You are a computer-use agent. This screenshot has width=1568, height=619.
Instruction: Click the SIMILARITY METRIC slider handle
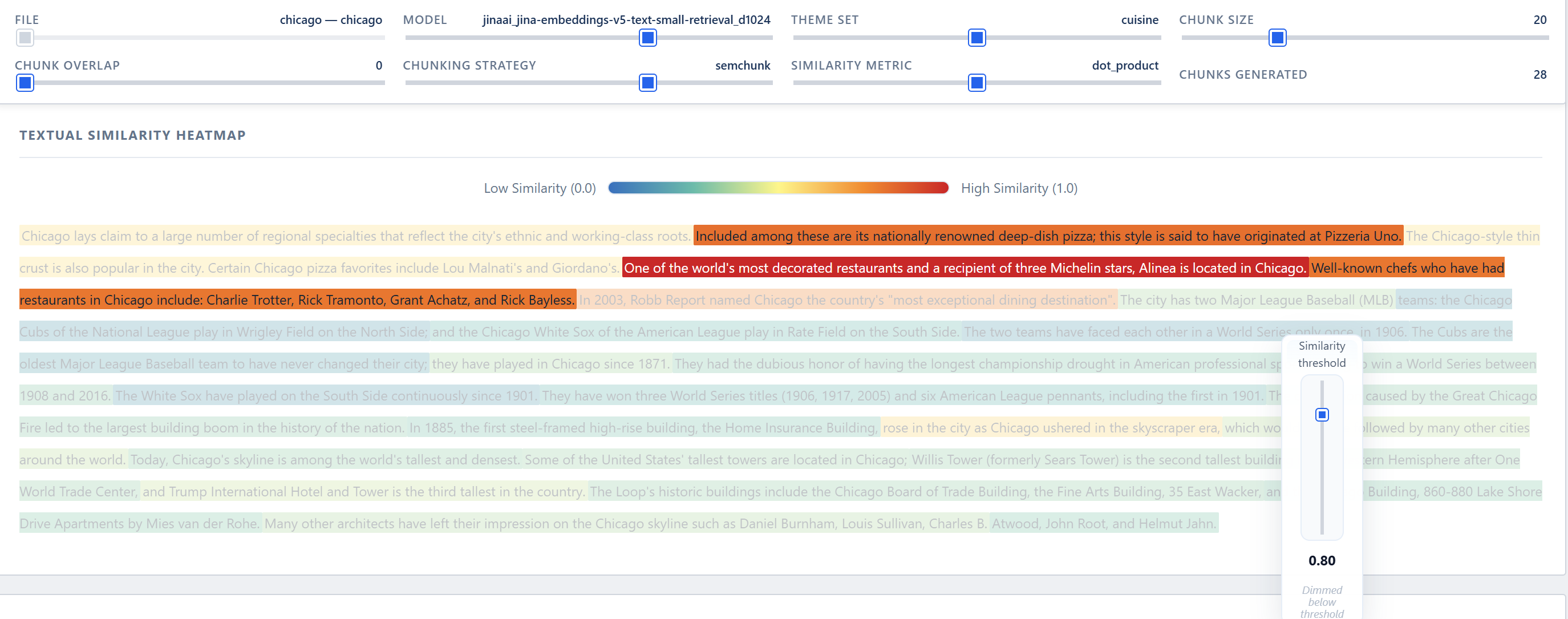pyautogui.click(x=977, y=83)
